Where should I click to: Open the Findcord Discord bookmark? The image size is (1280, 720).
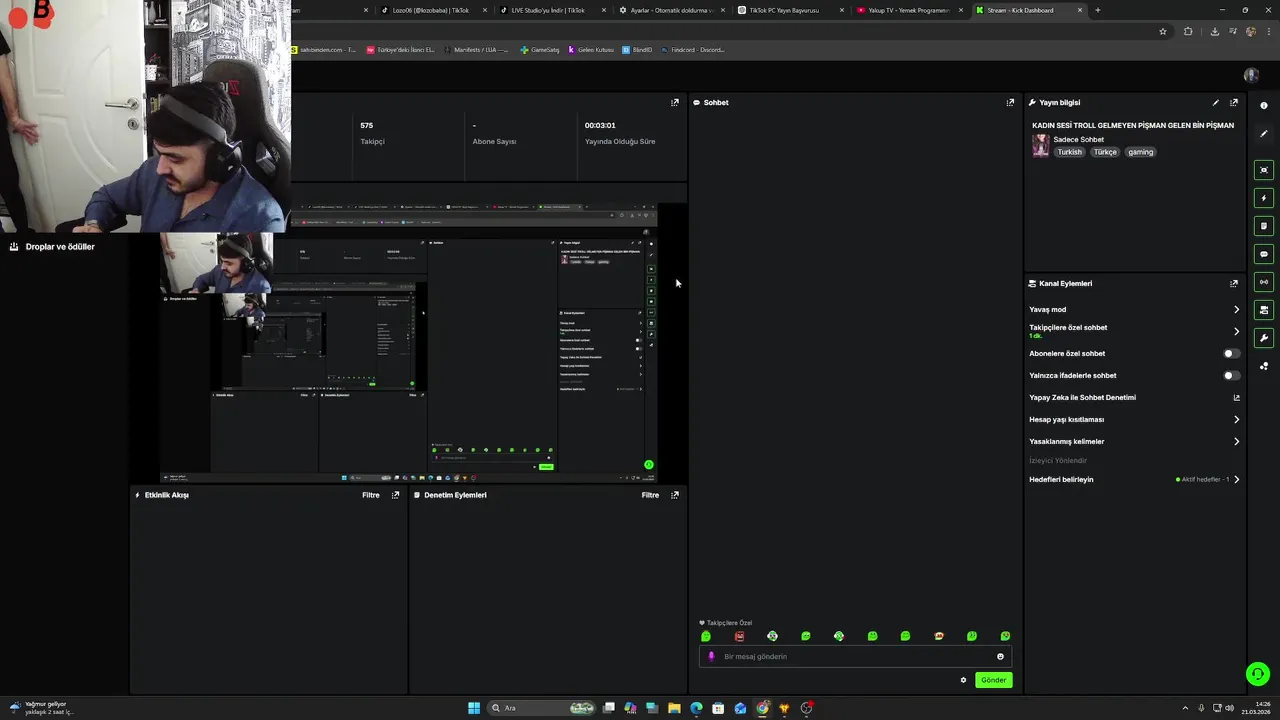692,50
